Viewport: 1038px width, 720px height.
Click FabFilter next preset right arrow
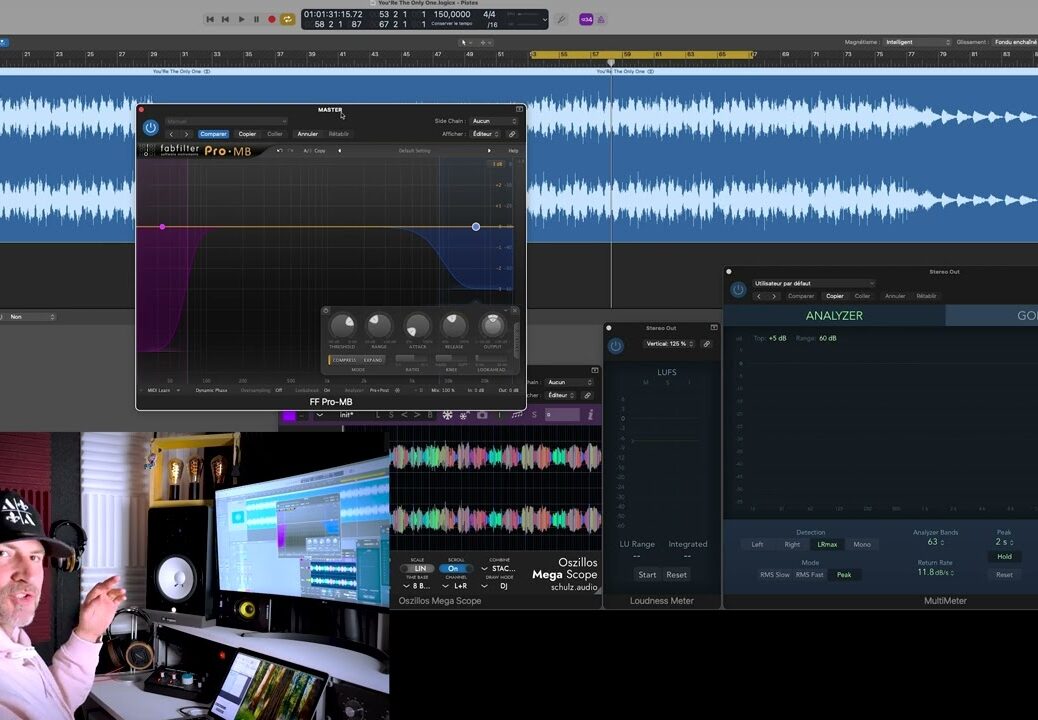click(489, 151)
